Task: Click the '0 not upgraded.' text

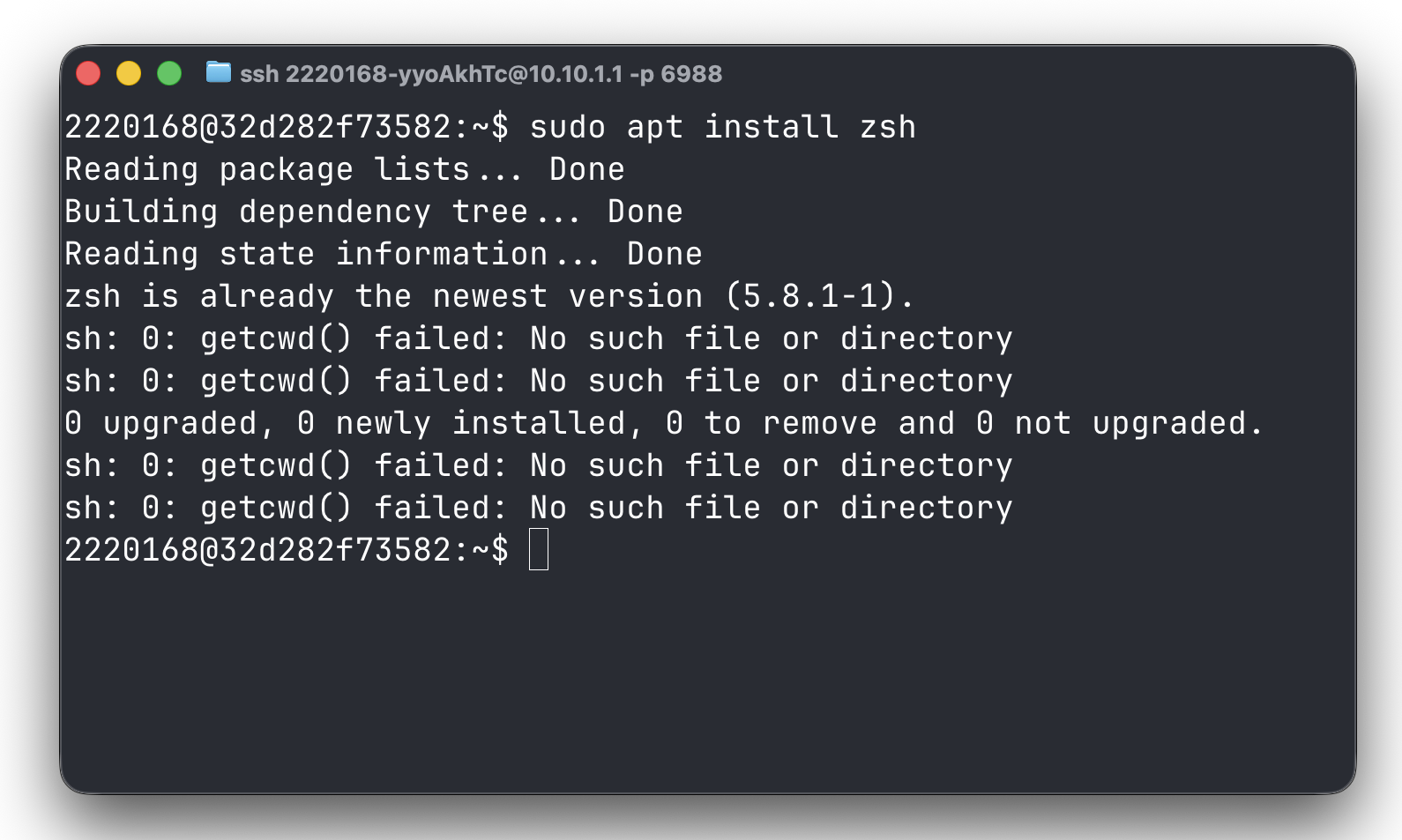Action: pyautogui.click(x=1120, y=423)
